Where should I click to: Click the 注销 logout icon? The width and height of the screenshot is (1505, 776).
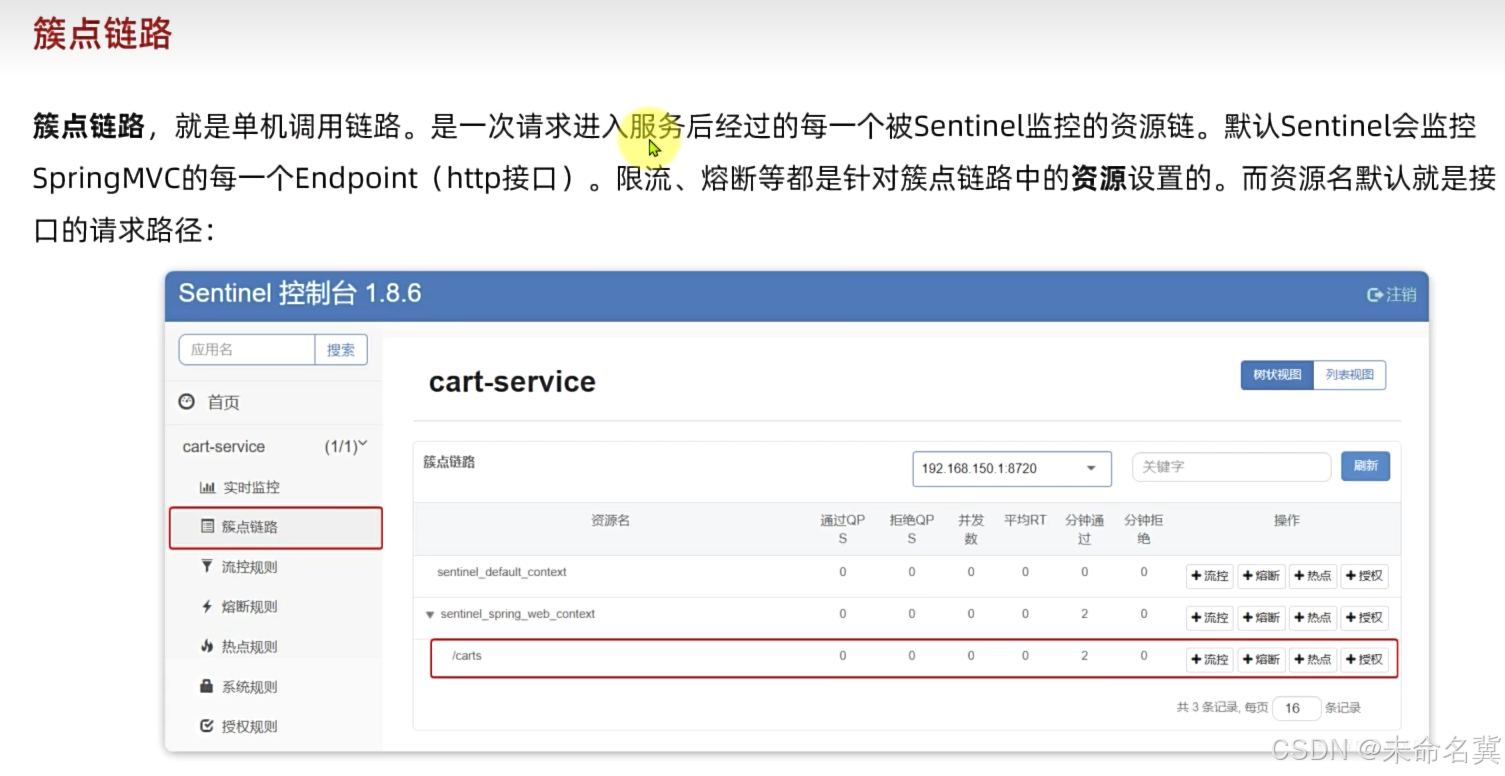pyautogui.click(x=1375, y=294)
